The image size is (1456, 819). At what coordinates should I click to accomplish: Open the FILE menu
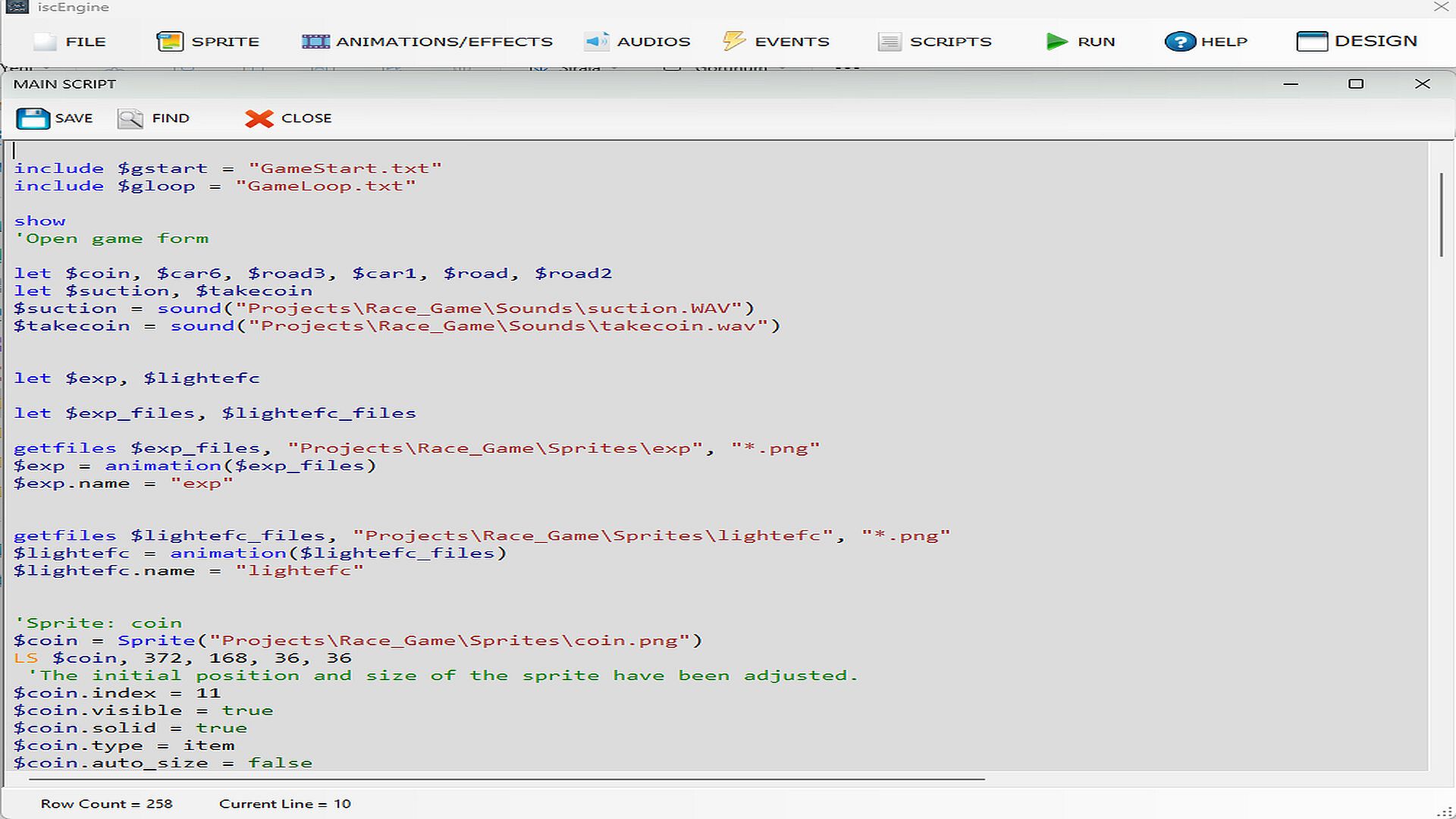click(85, 42)
